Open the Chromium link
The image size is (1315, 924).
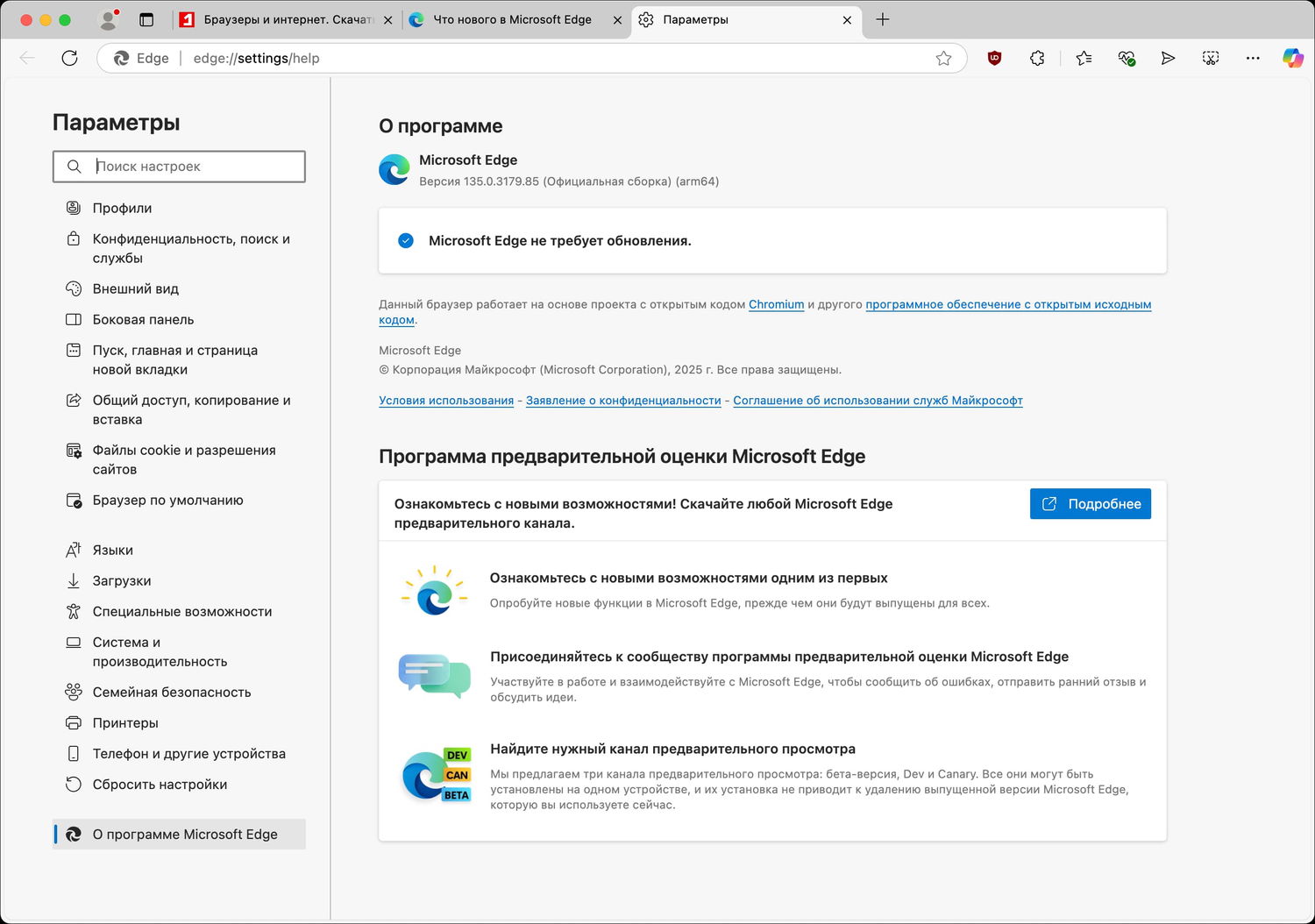point(777,304)
